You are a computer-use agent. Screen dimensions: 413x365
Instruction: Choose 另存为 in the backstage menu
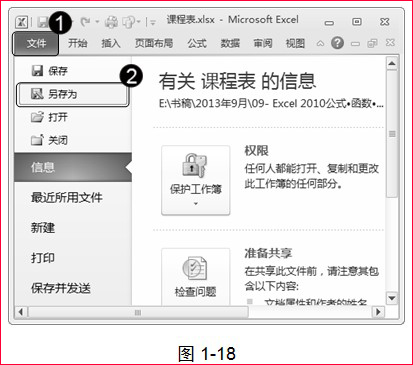[x=72, y=94]
